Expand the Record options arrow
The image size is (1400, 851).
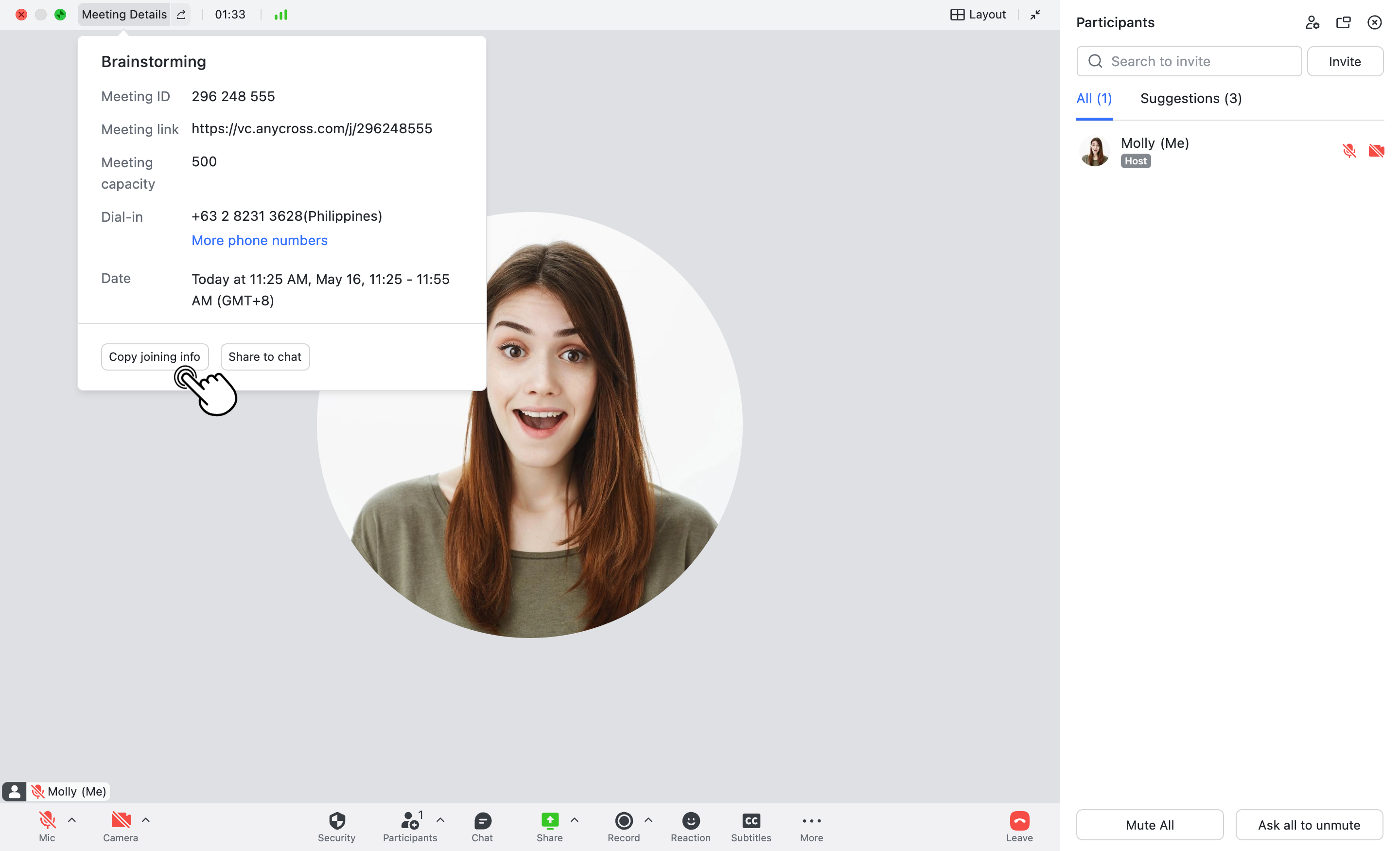tap(648, 820)
